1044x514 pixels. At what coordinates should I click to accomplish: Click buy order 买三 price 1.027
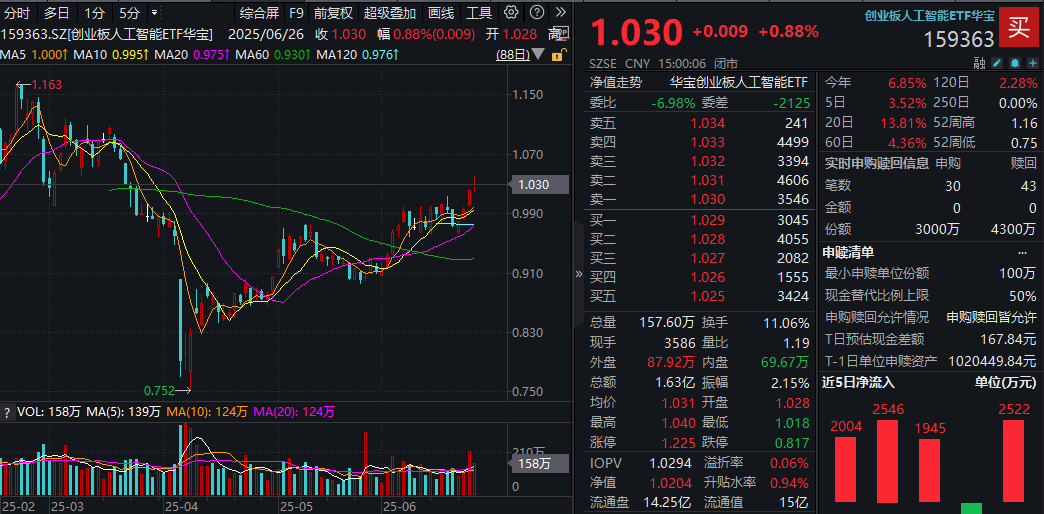pyautogui.click(x=708, y=258)
